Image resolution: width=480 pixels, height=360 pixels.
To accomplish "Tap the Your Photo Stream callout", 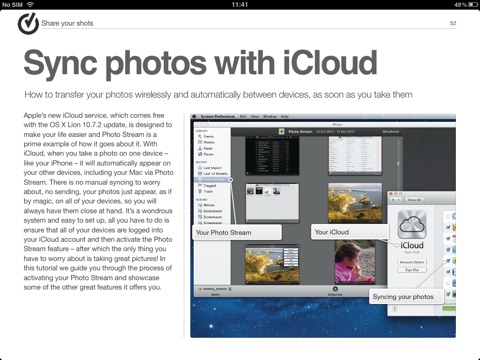I will coord(237,232).
